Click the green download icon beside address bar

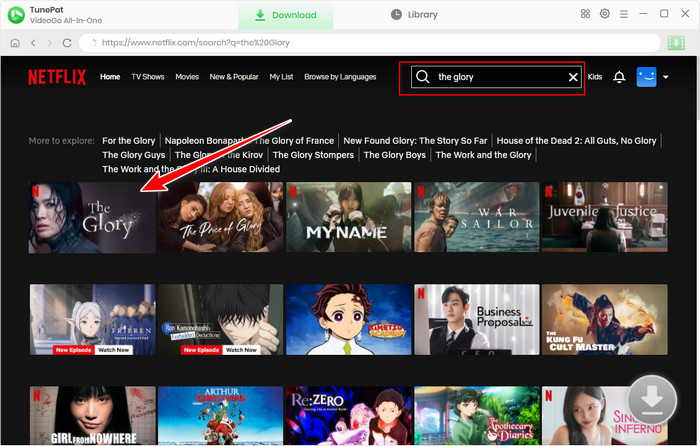(678, 43)
